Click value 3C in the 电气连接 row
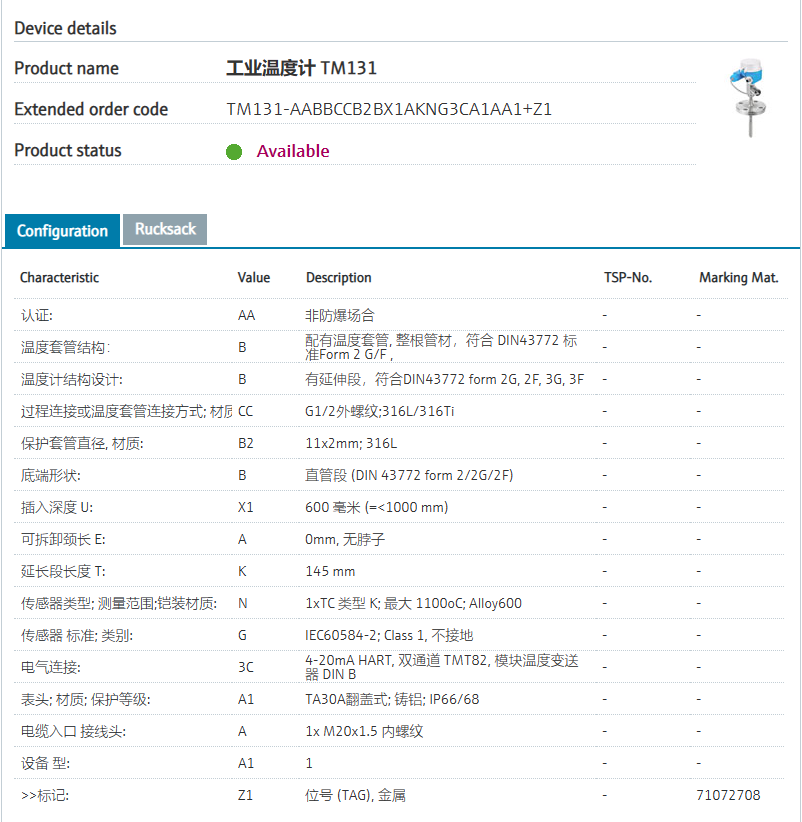 [x=246, y=667]
